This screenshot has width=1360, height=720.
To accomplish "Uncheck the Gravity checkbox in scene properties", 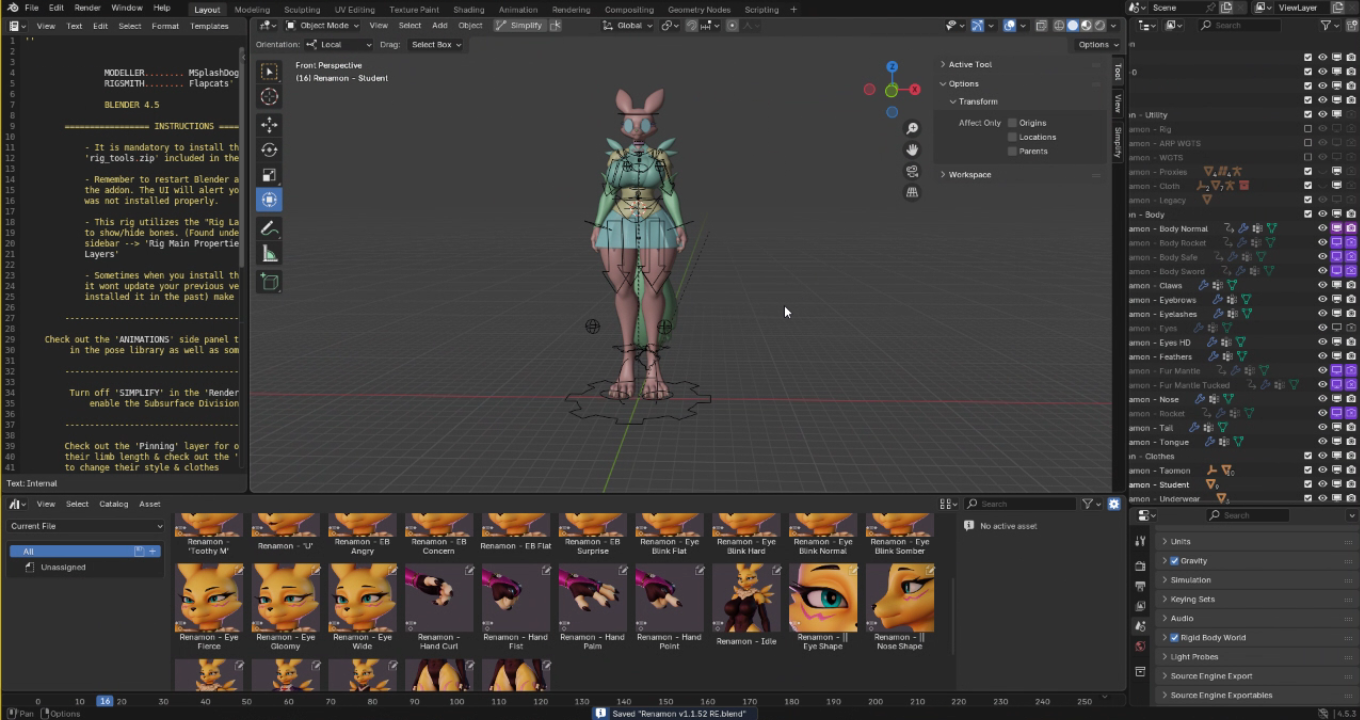I will click(x=1174, y=561).
